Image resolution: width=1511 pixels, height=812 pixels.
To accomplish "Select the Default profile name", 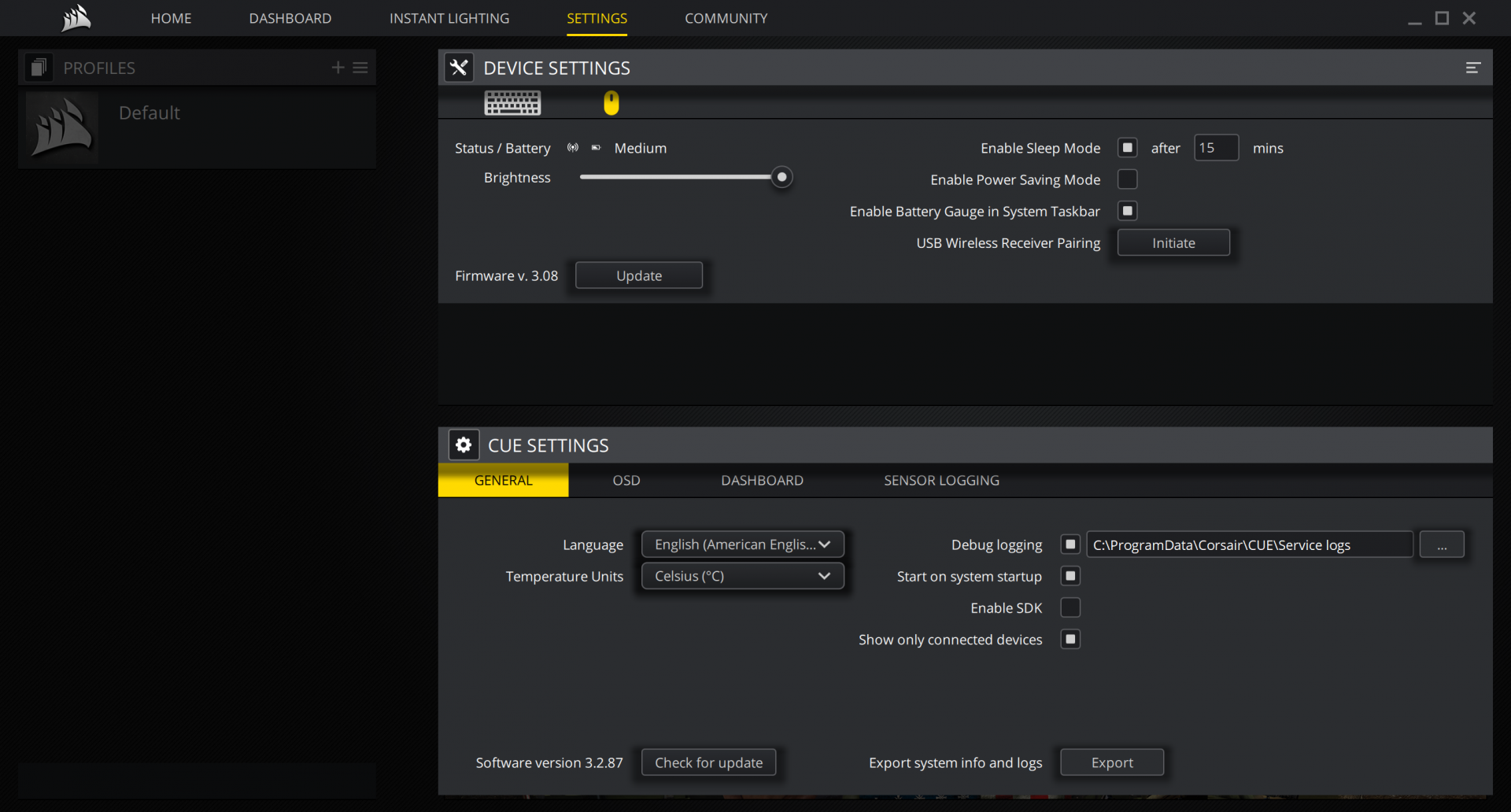I will point(150,113).
